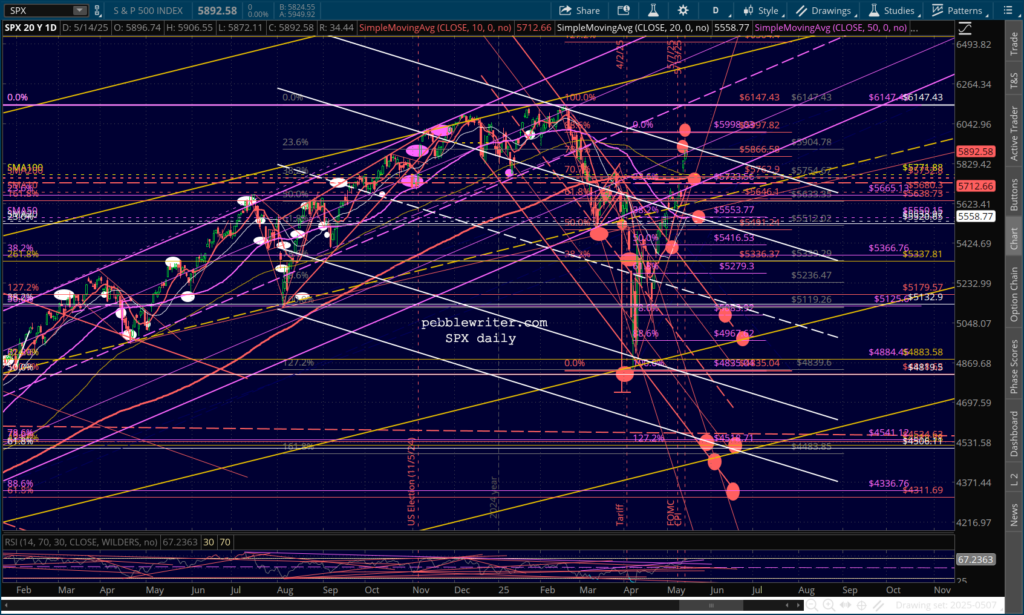Zoom in using the magnifier plus icon
Viewport: 1024px width, 615px height.
point(828,605)
